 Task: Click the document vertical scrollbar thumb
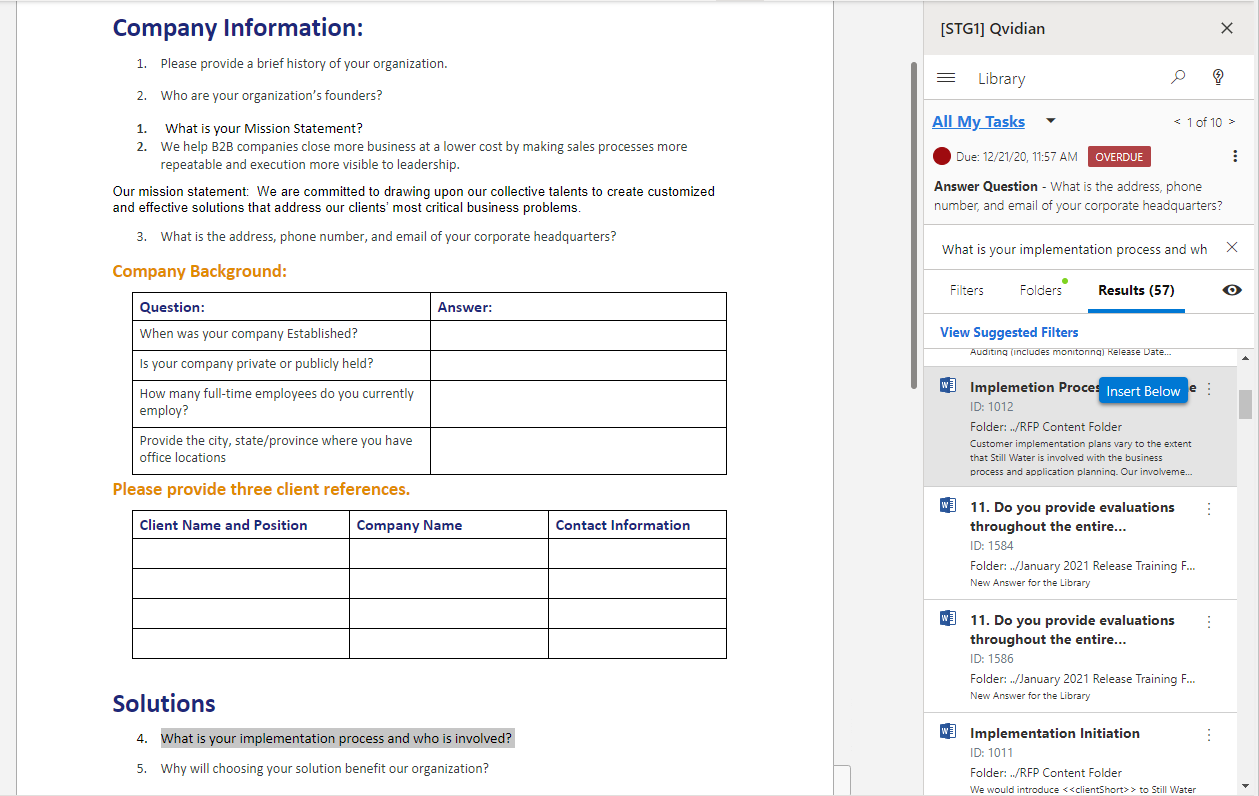[x=912, y=225]
